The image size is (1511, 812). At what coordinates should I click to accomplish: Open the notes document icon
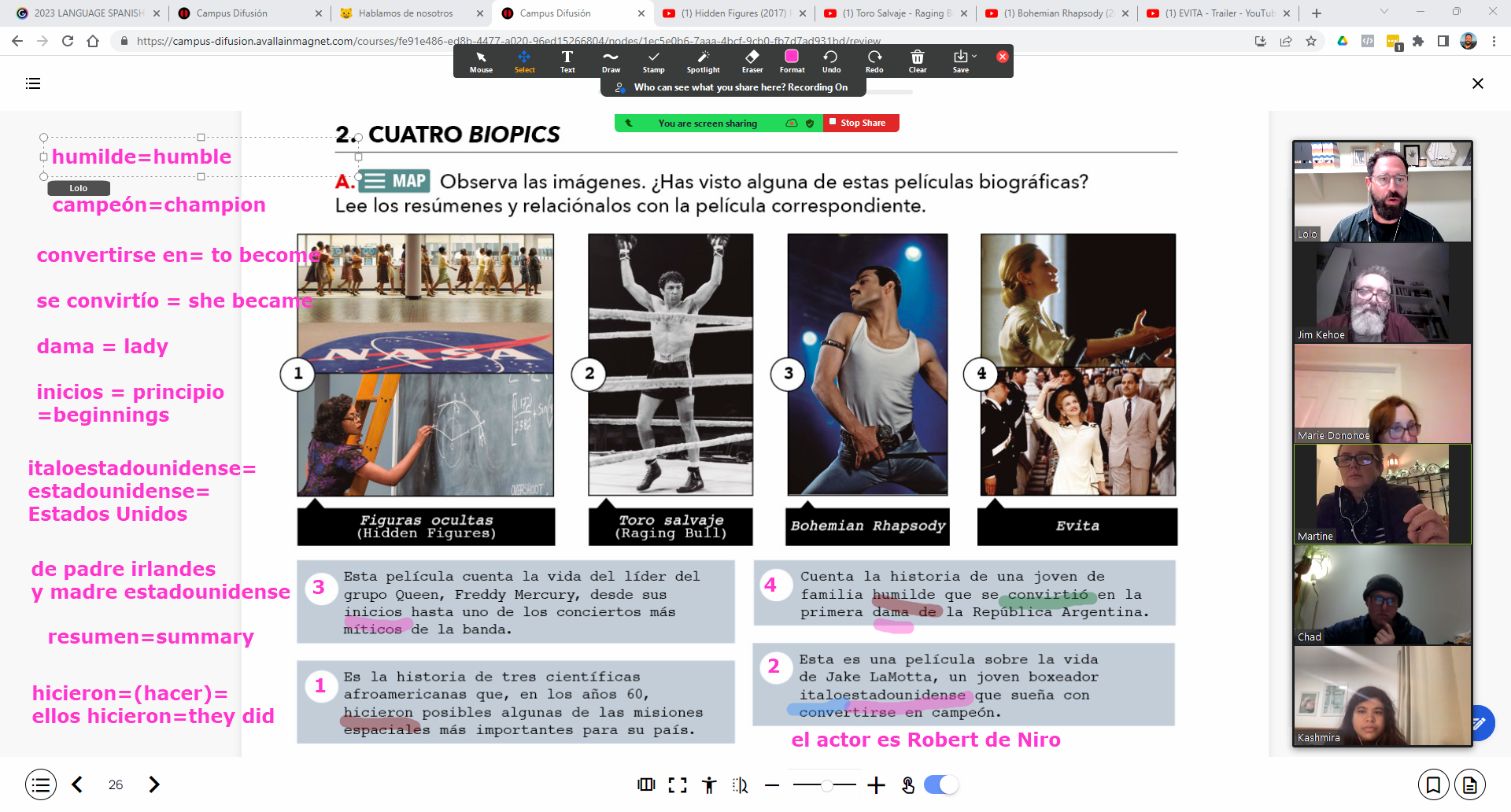click(x=1469, y=784)
